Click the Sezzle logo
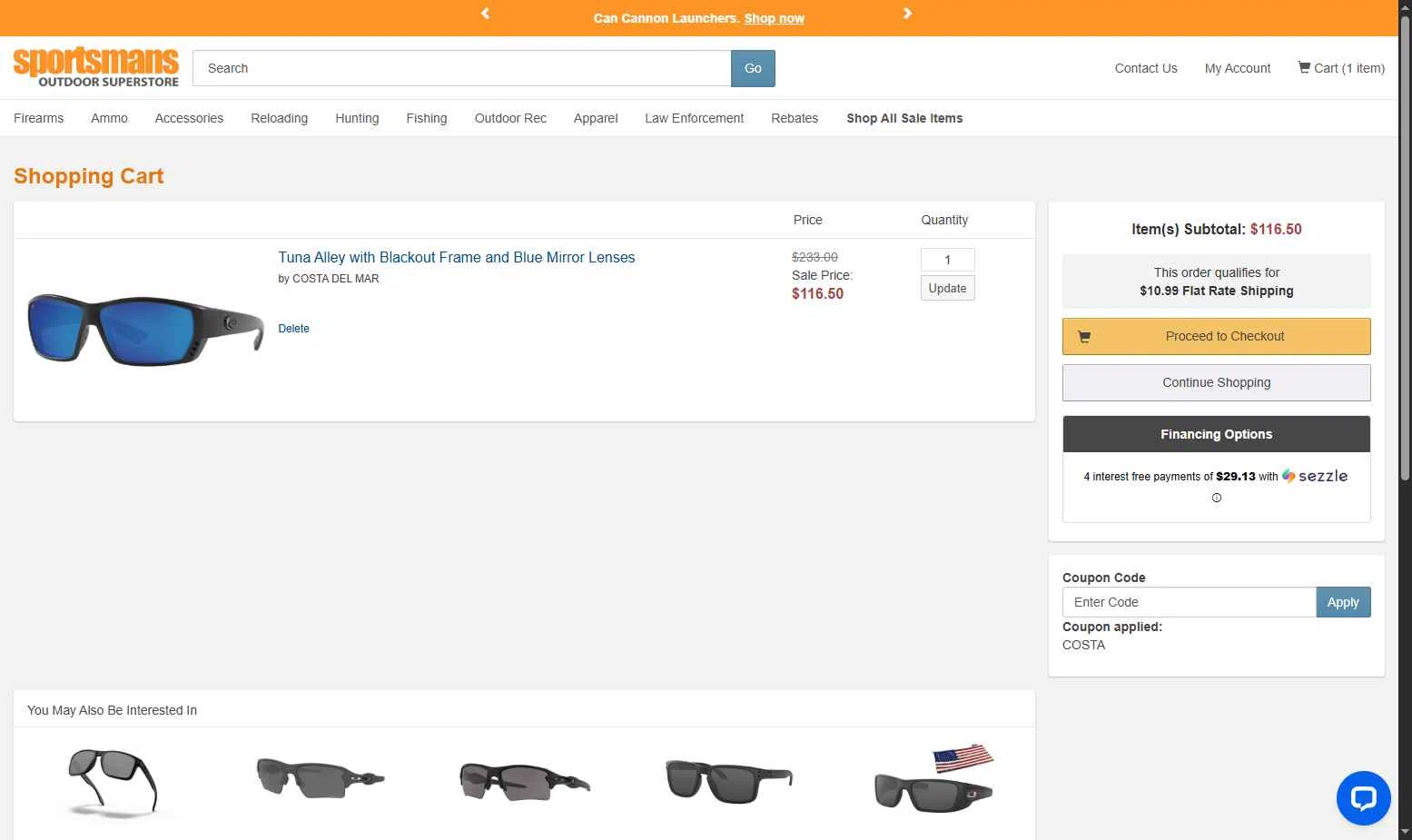Image resolution: width=1412 pixels, height=840 pixels. tap(1315, 476)
